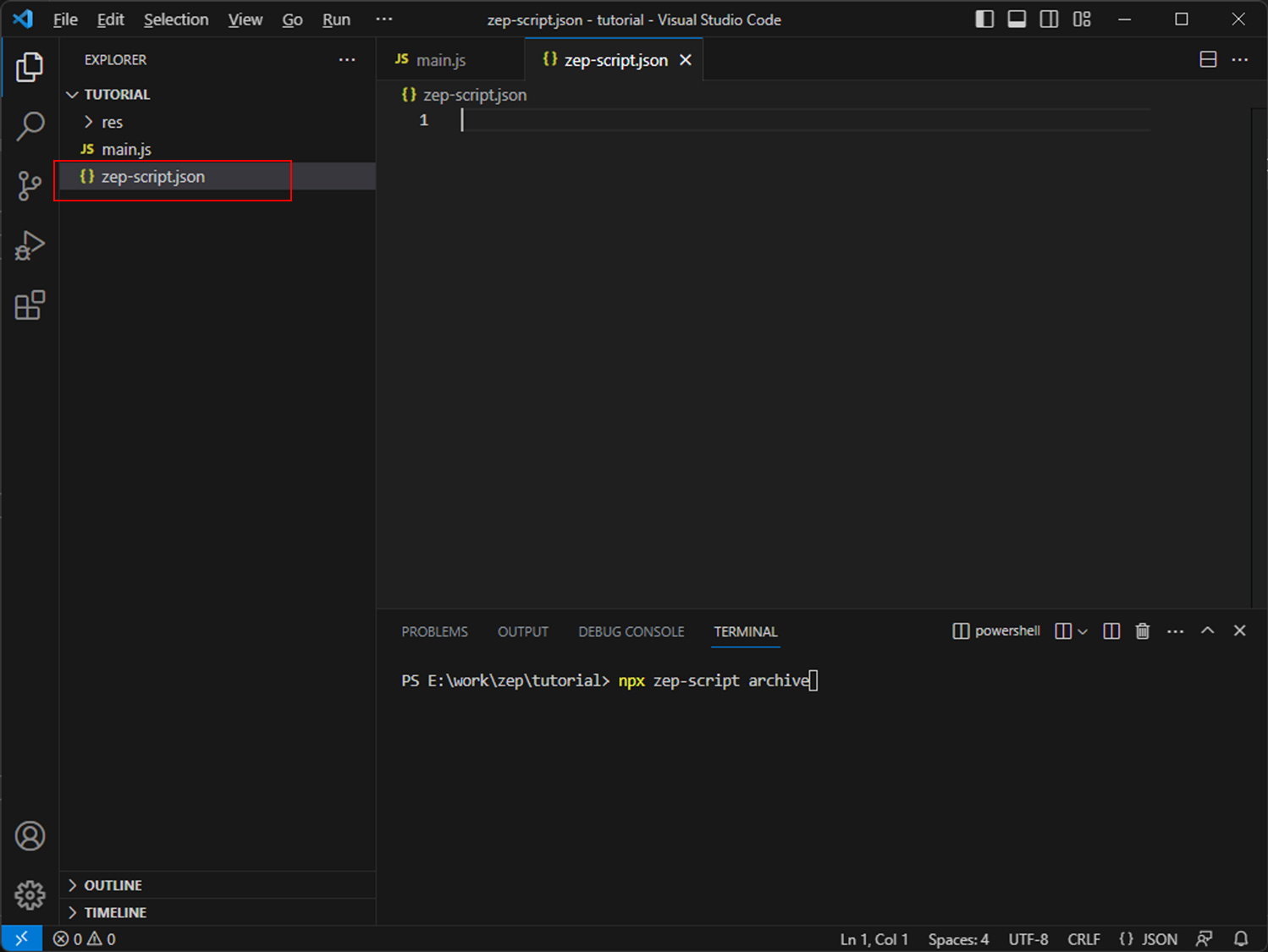Open the launch profile dropdown arrow
The width and height of the screenshot is (1268, 952).
[x=1083, y=632]
